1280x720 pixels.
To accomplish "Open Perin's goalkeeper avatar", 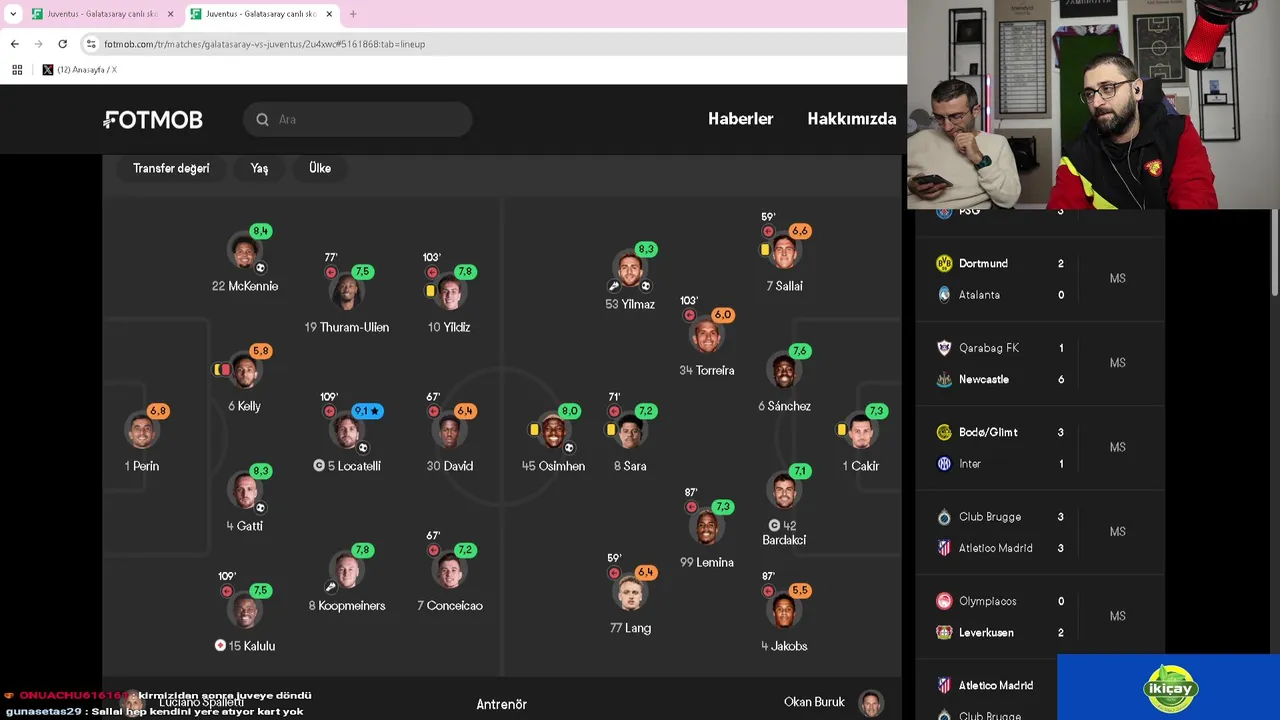I will coord(142,432).
